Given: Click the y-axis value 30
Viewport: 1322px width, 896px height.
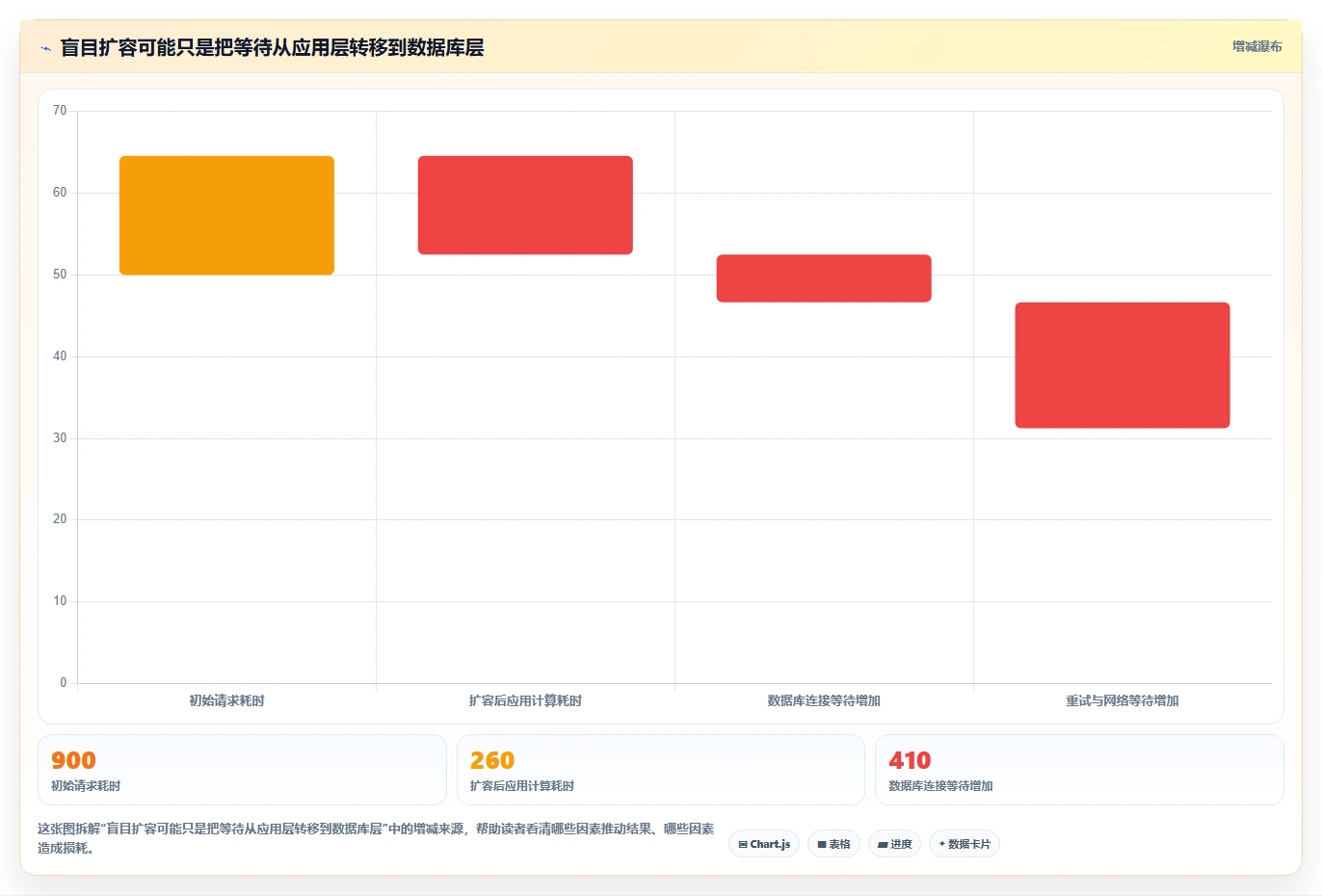Looking at the screenshot, I should pyautogui.click(x=60, y=438).
